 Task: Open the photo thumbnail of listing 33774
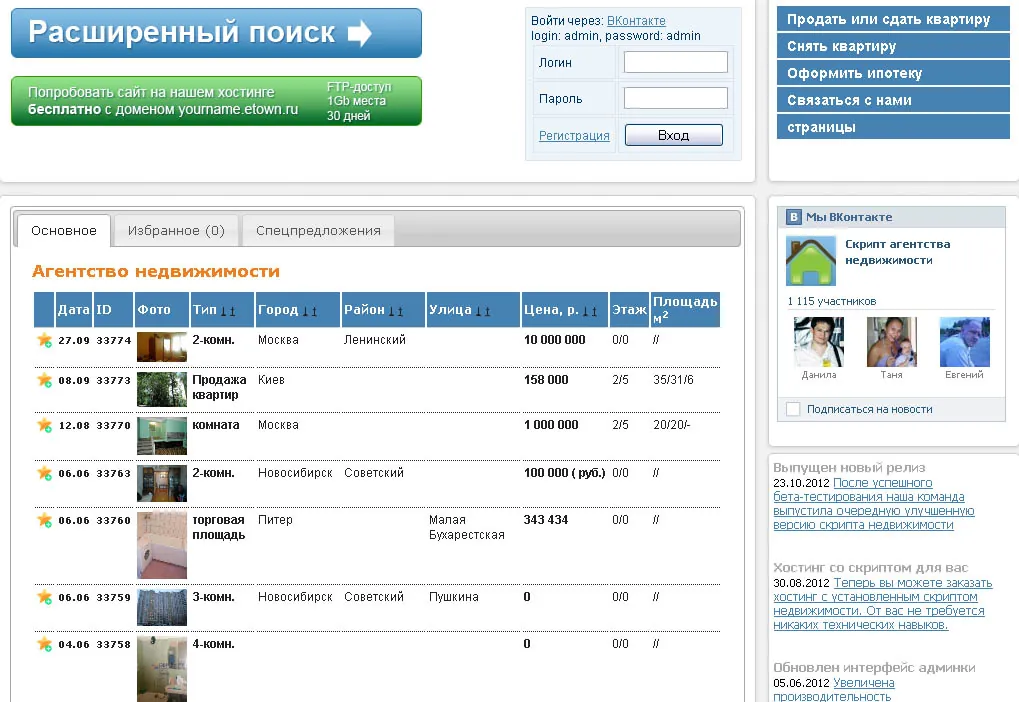[x=162, y=347]
